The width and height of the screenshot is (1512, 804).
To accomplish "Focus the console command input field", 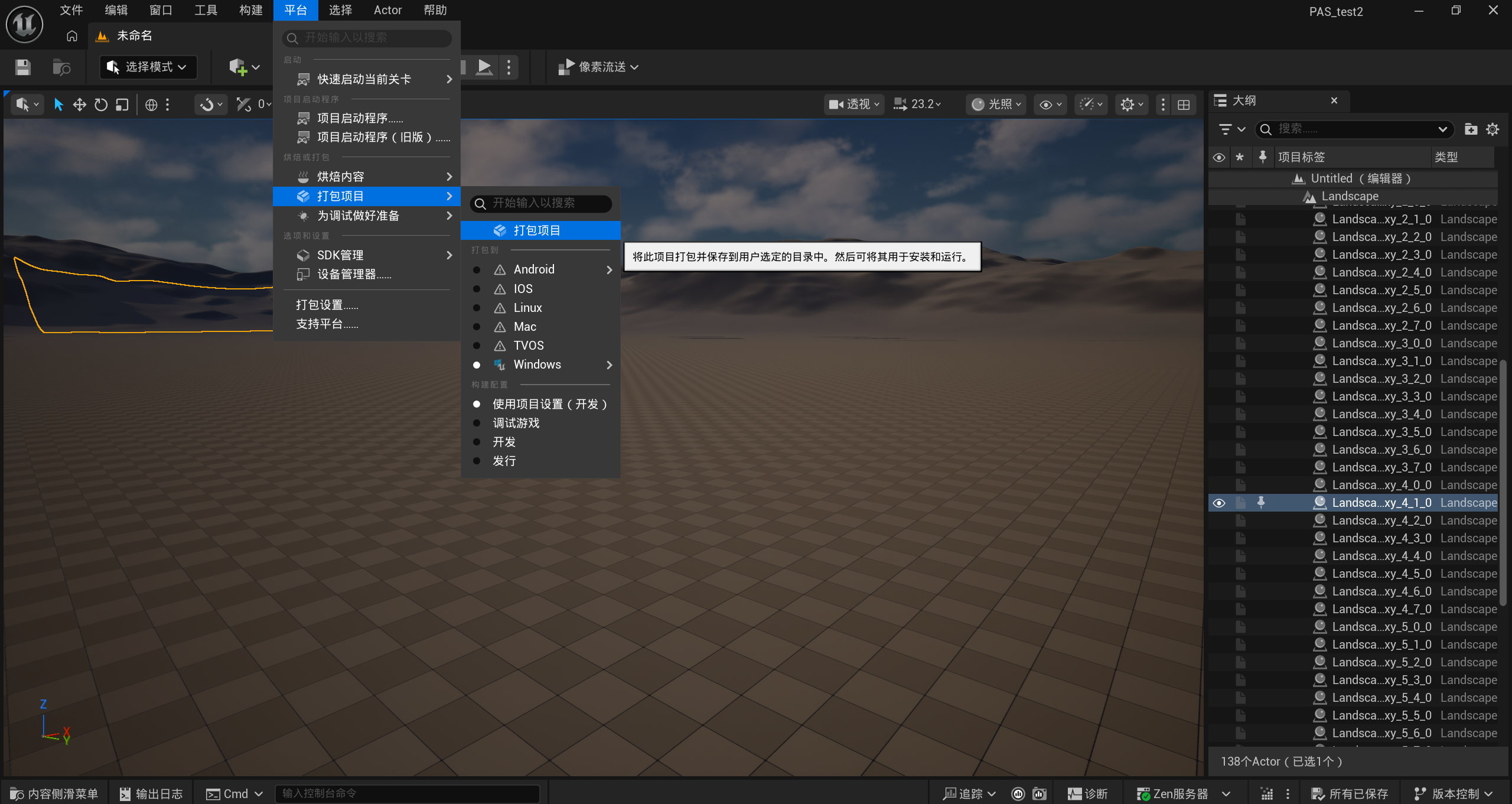I will [407, 793].
